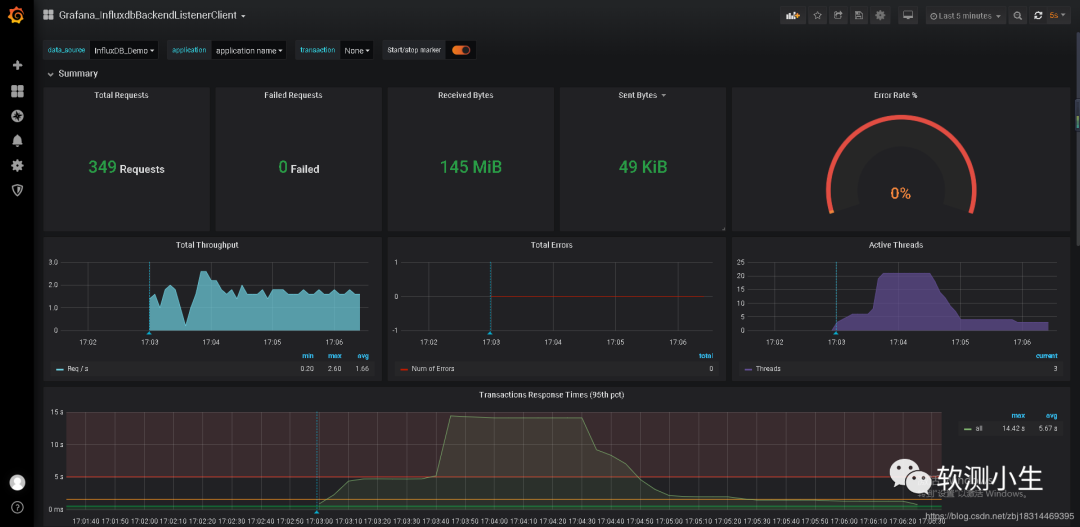Image resolution: width=1080 pixels, height=527 pixels.
Task: Open the Failed Requests panel title menu
Action: pyautogui.click(x=293, y=95)
